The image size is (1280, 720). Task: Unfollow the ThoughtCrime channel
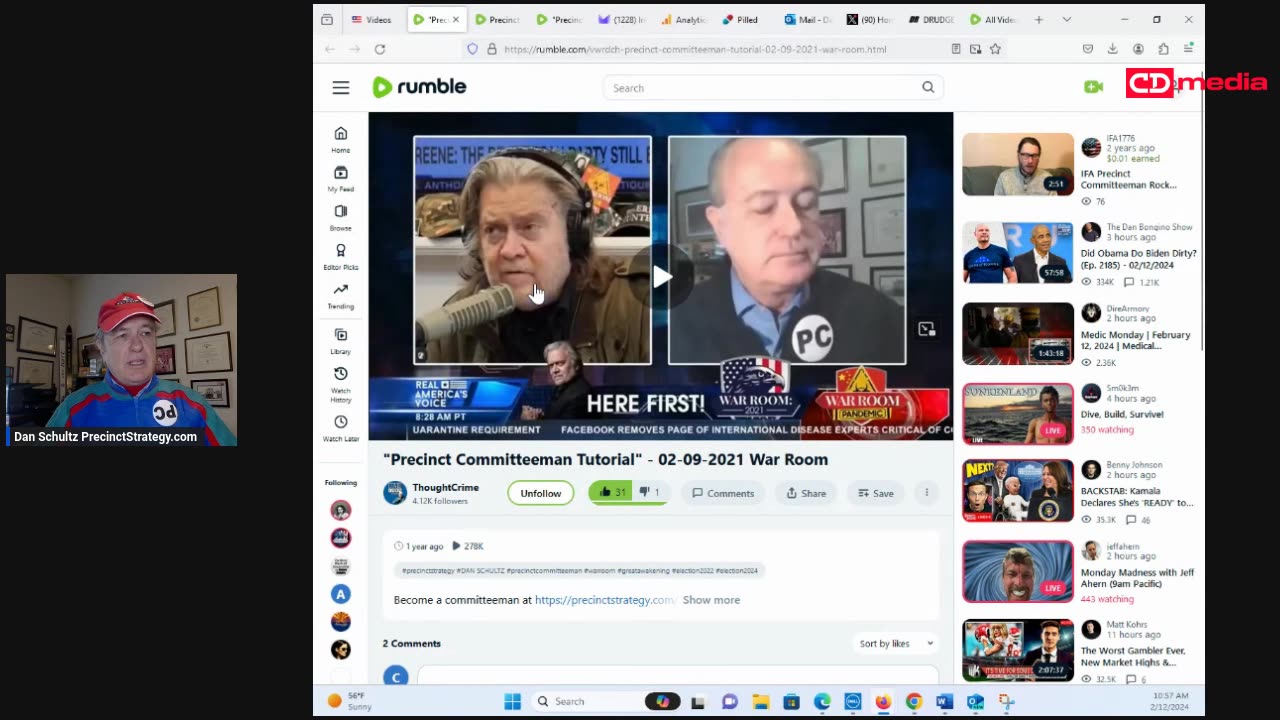click(541, 493)
